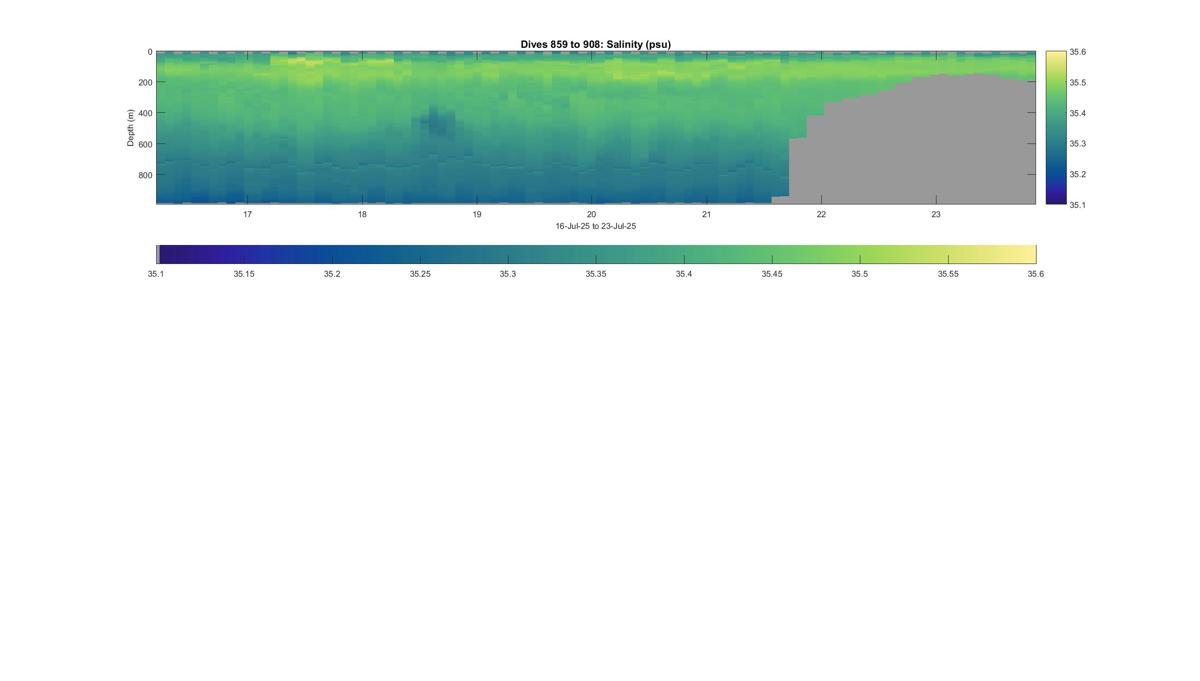Select the Depth (m) y-axis label
This screenshot has height=681, width=1200.
131,128
